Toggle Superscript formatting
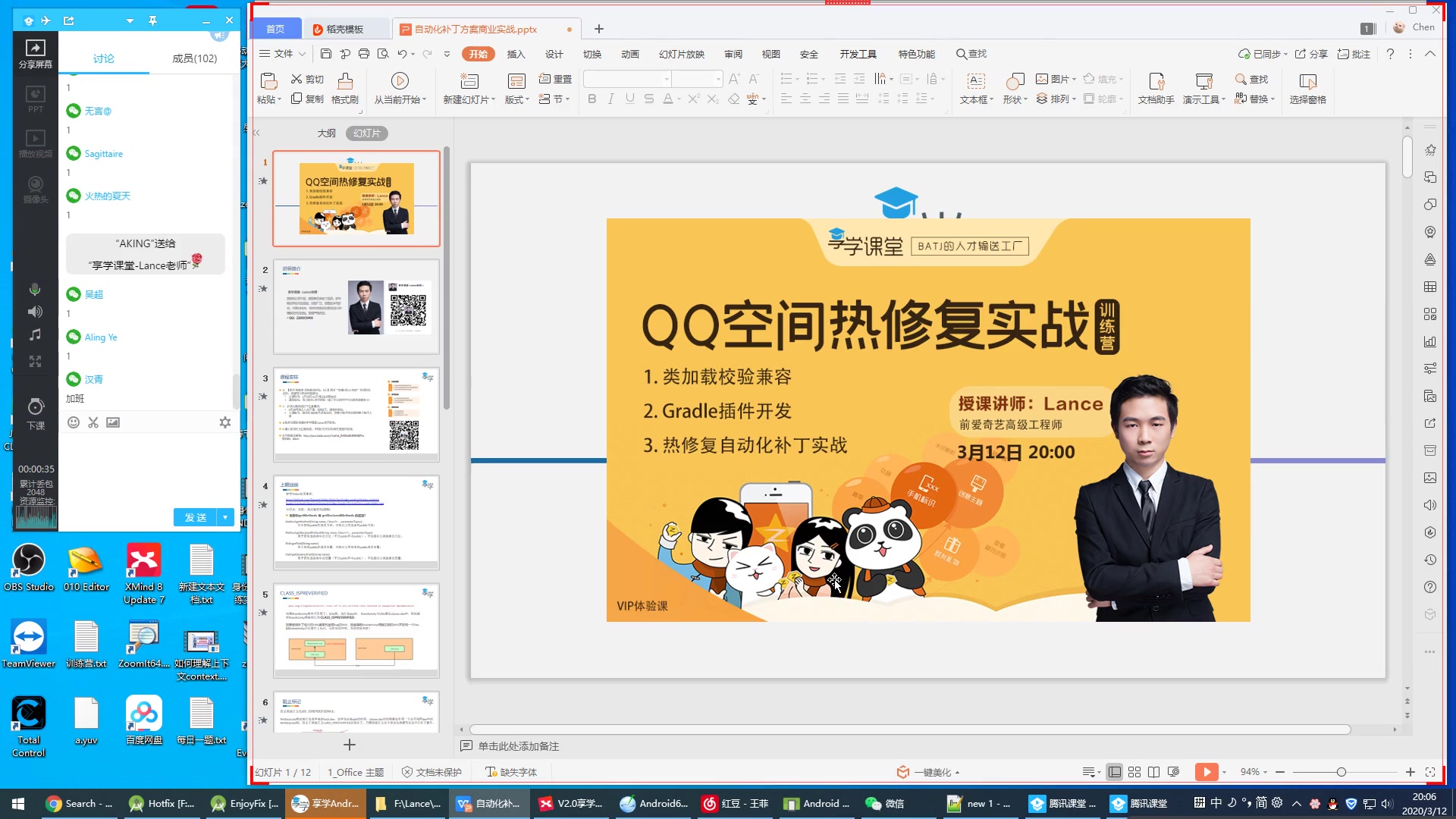The image size is (1456, 819). [694, 99]
